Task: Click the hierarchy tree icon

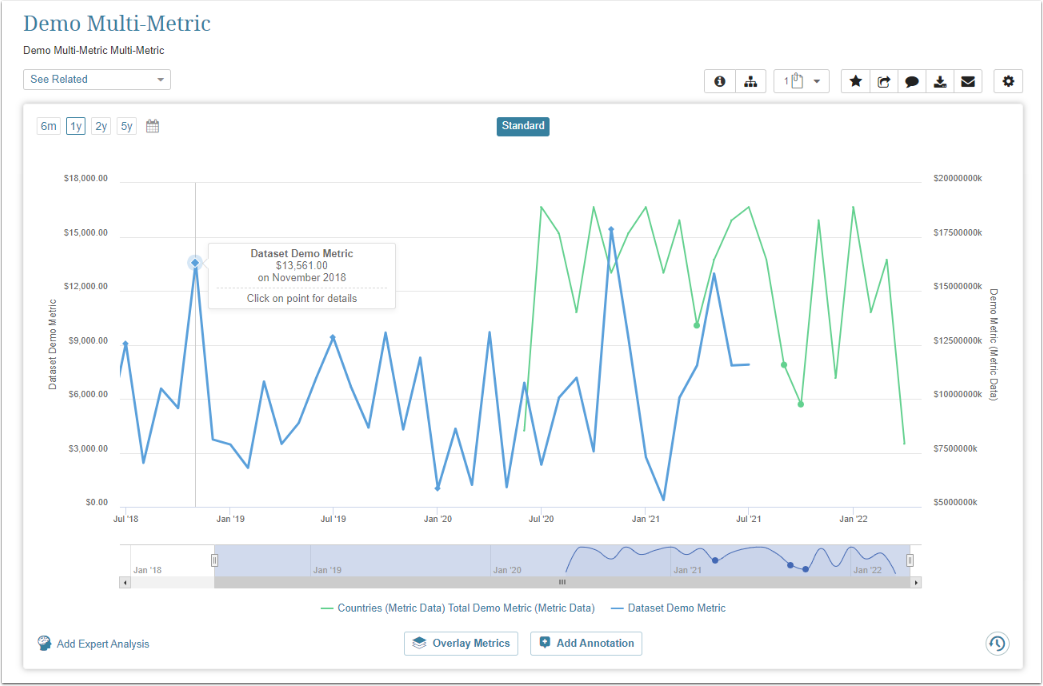Action: [x=750, y=82]
